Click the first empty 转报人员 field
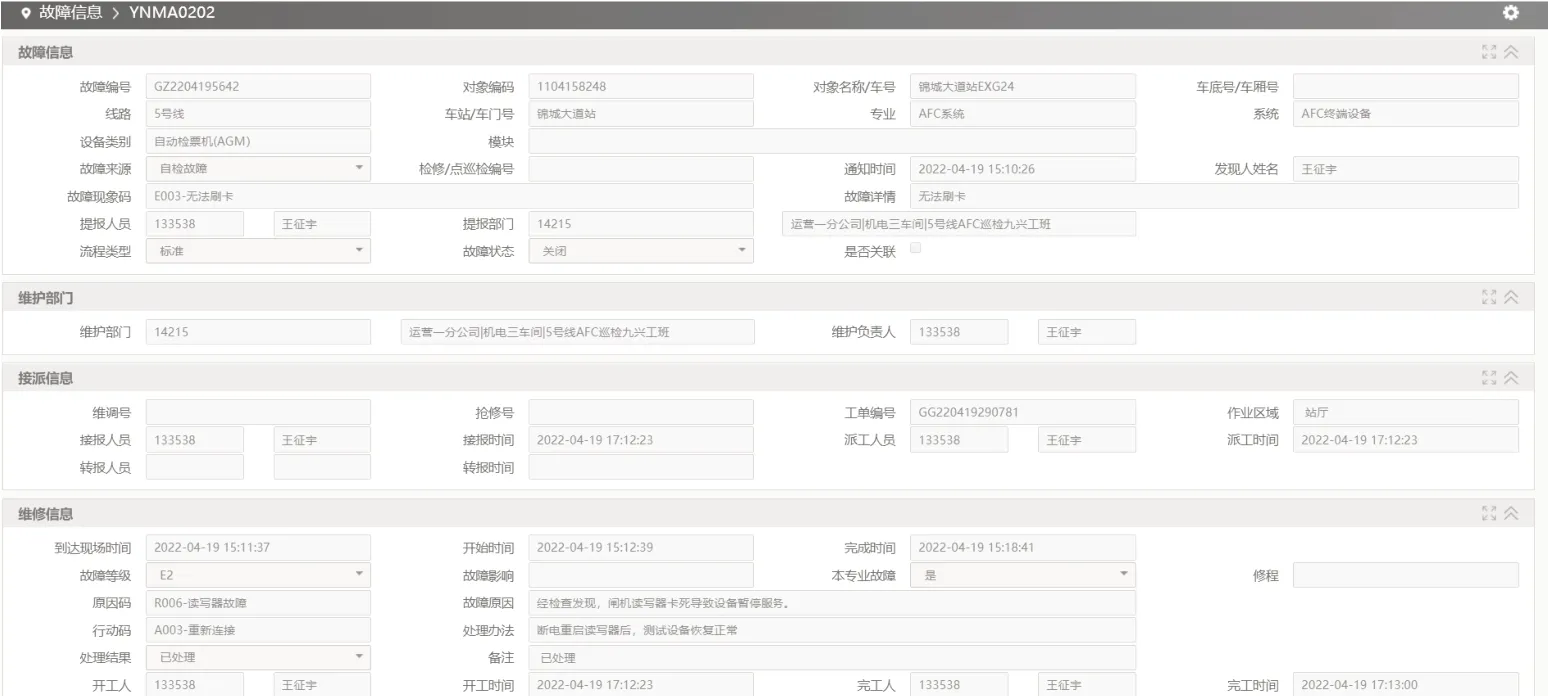The image size is (1548, 696). (x=195, y=467)
